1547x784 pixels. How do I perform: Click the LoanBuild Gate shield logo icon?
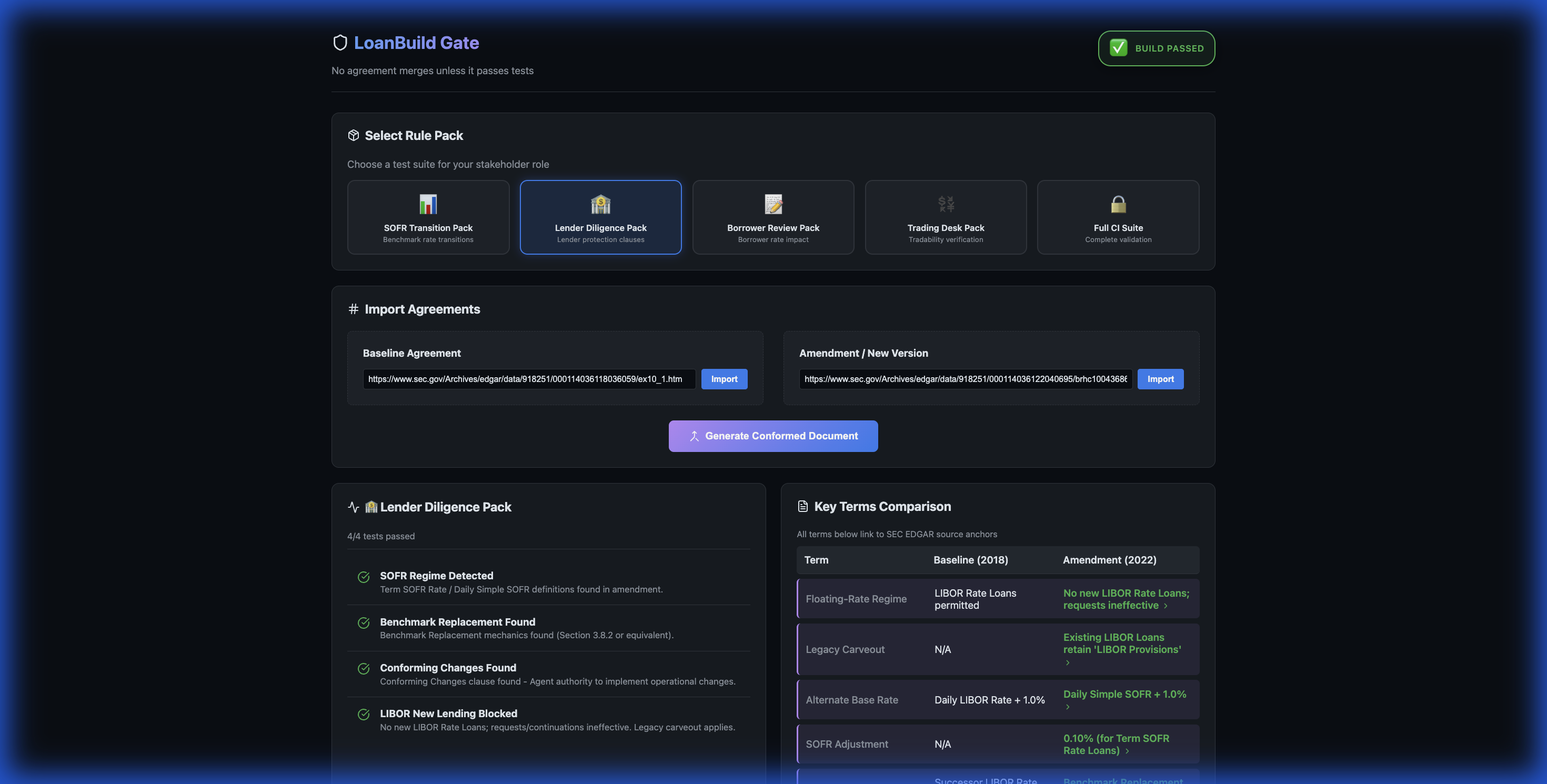340,43
